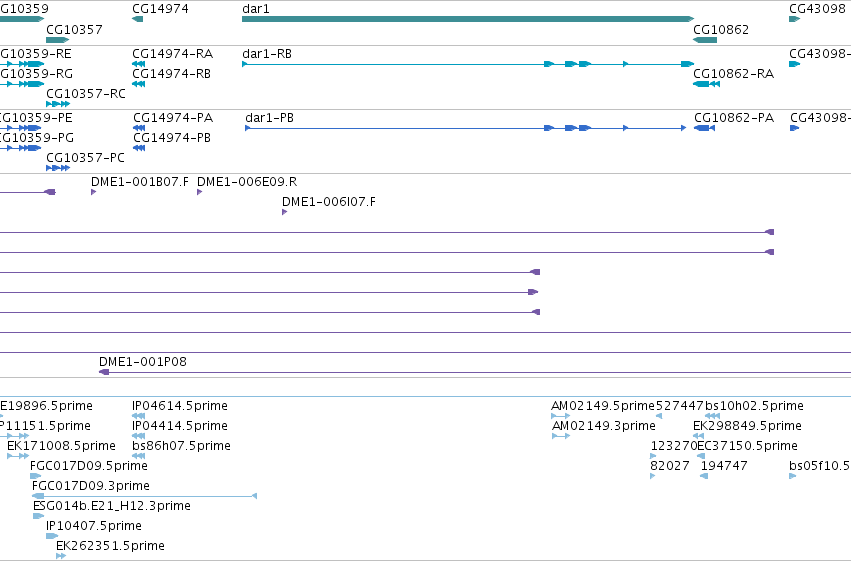Click the DME1-001P08 arrowhead glyph
Screen dimensions: 851x561
point(104,372)
